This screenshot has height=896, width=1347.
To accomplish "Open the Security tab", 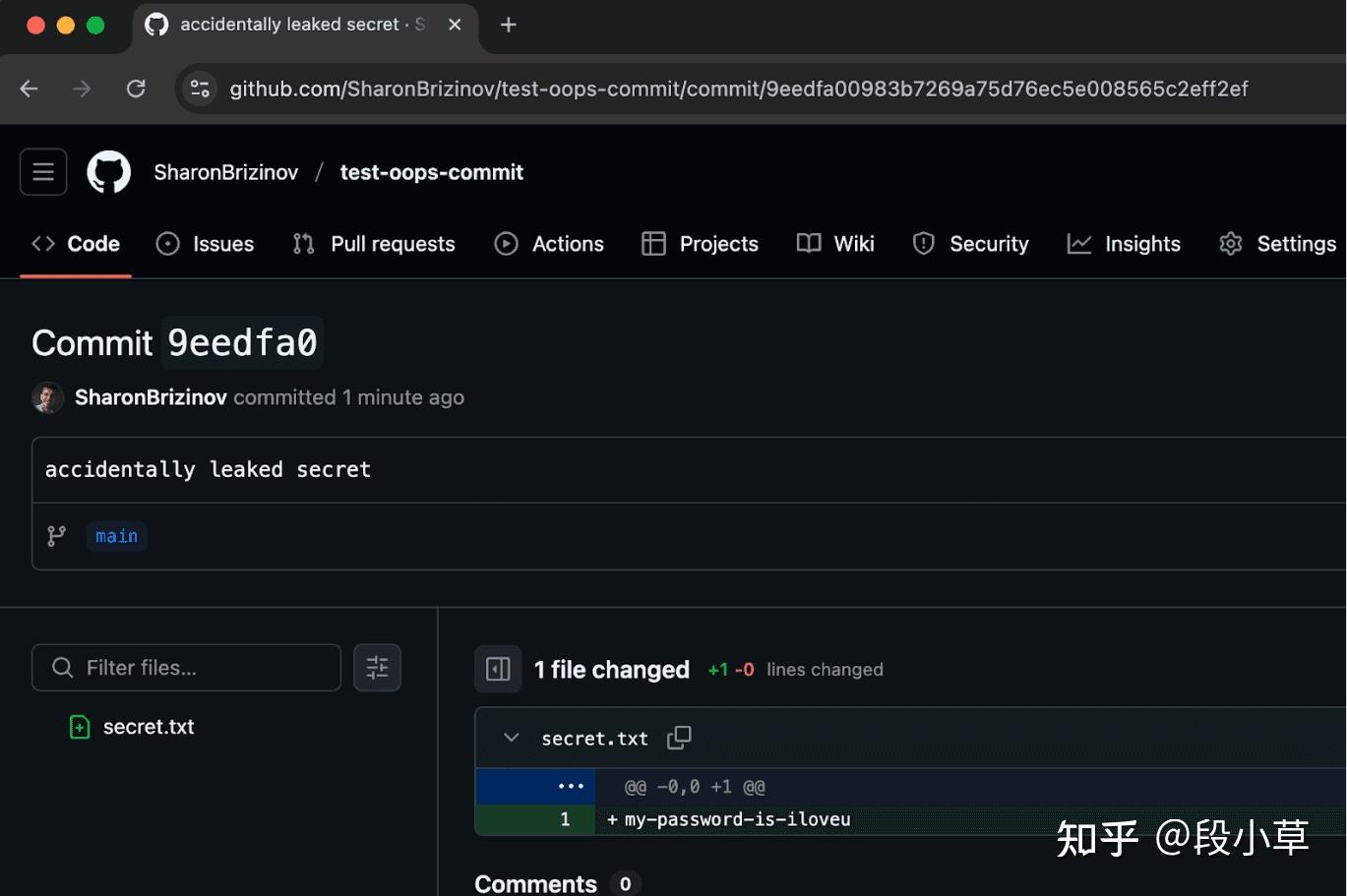I will (x=970, y=244).
